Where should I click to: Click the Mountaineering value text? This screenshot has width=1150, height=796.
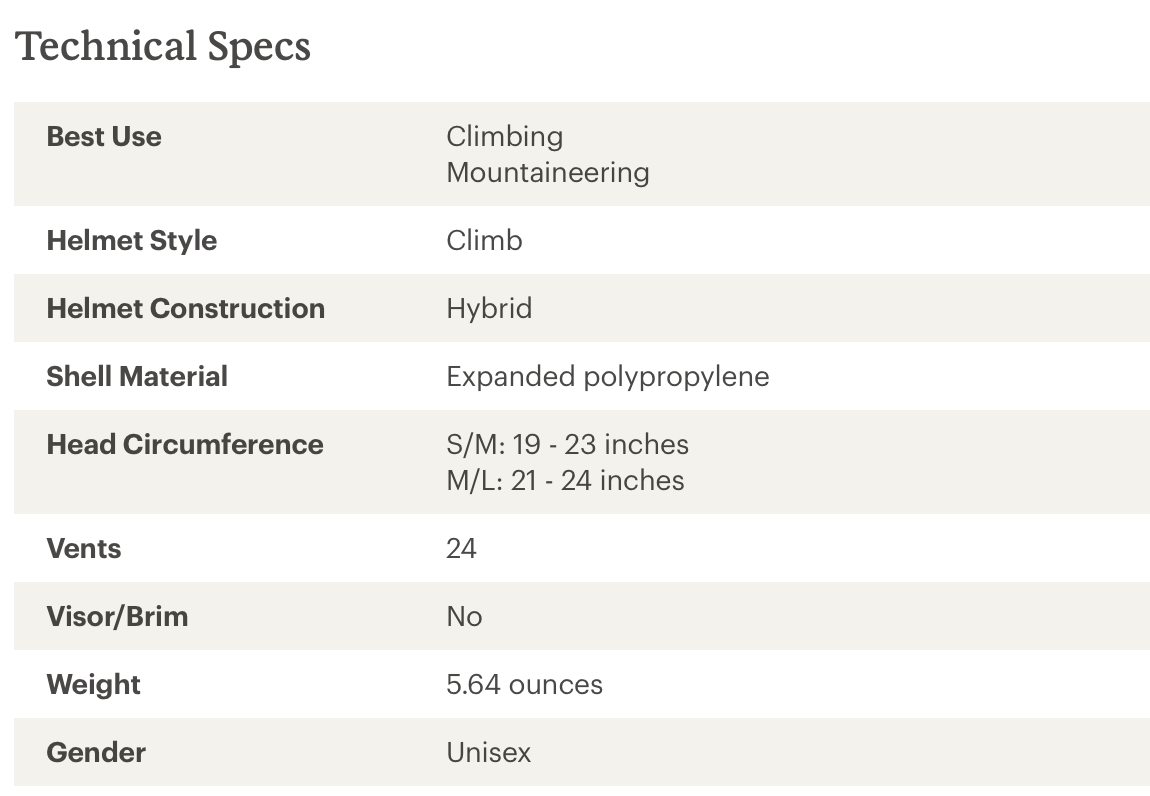(548, 172)
